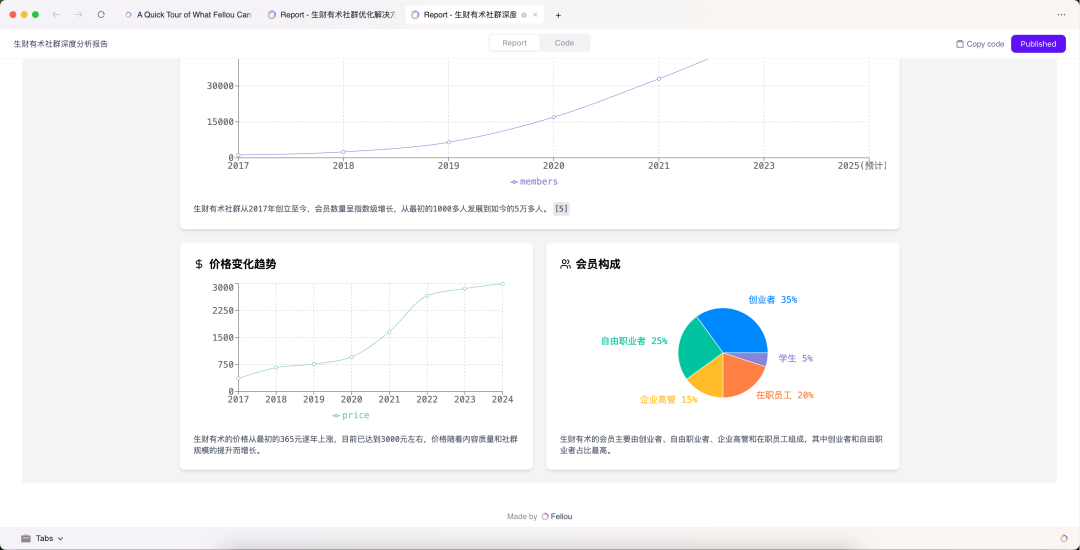Click the 企业高管 15% pie label
Screen dimensions: 1080x550
point(668,399)
